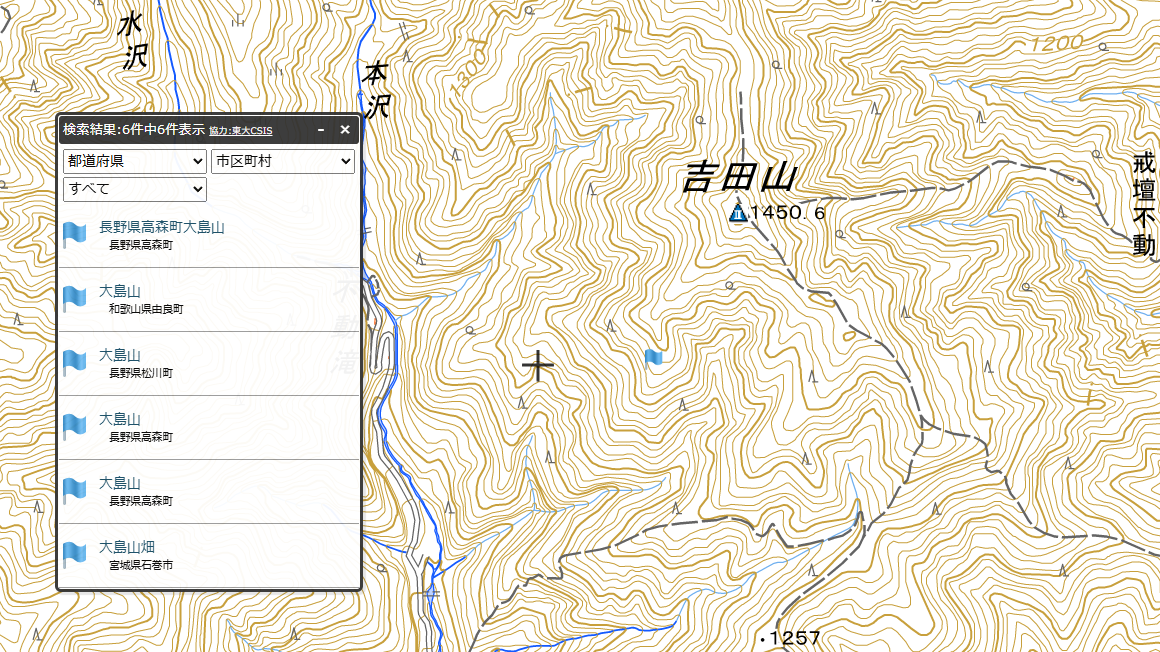Open the 市区町村 dropdown
Viewport: 1160px width, 652px height.
(x=283, y=161)
